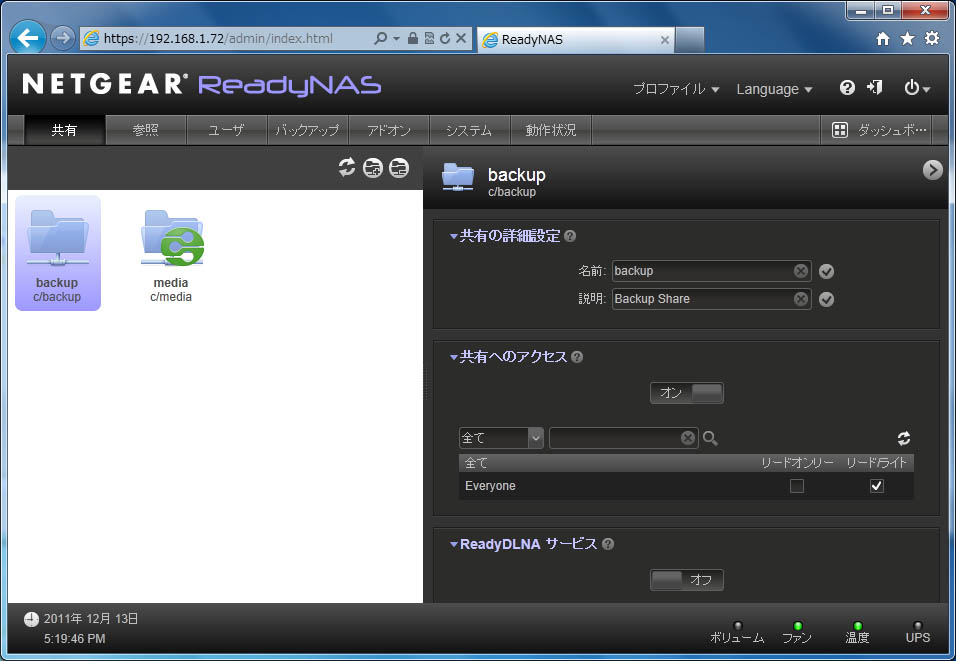Check the read-only box for Everyone

pos(797,486)
